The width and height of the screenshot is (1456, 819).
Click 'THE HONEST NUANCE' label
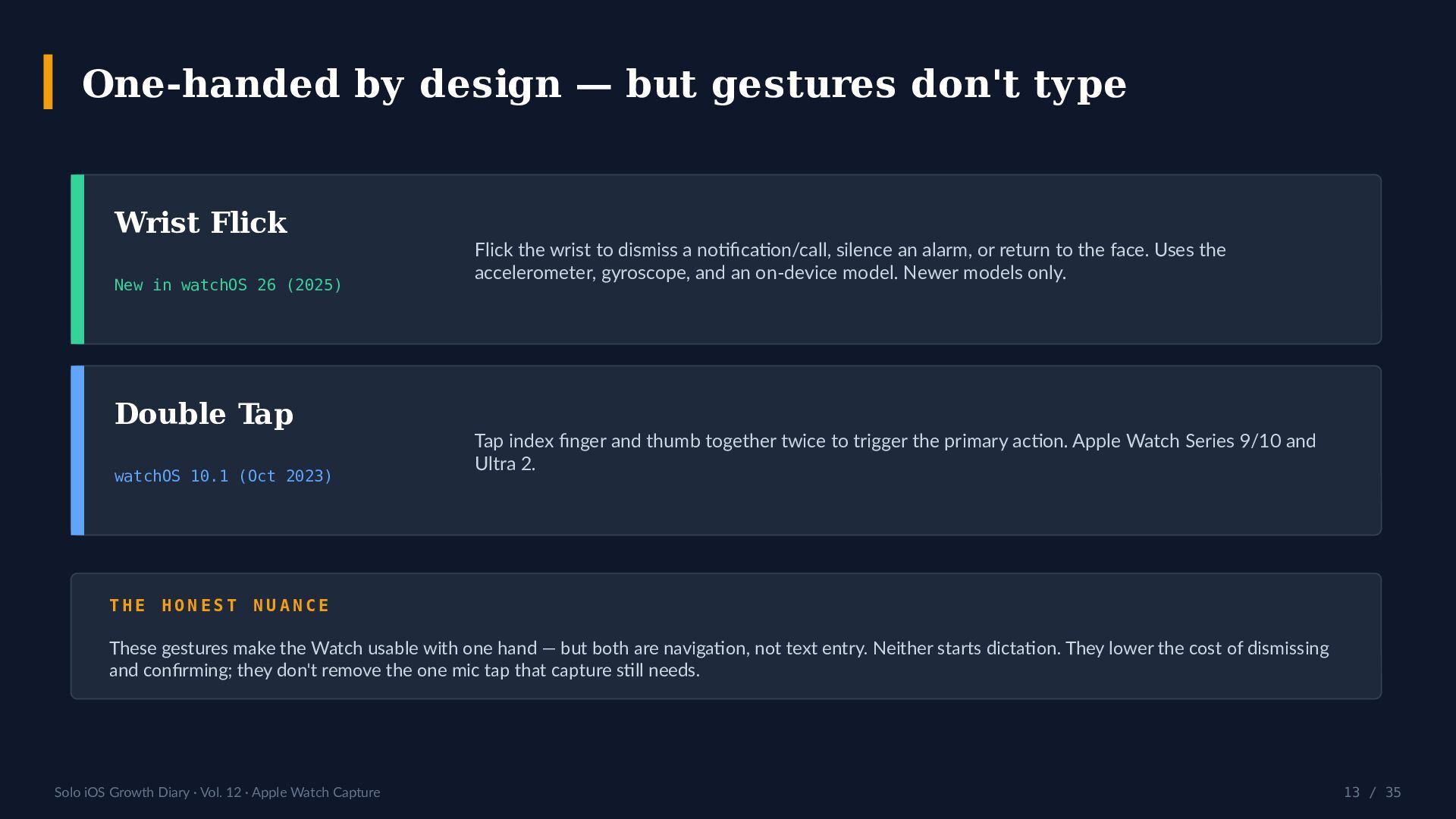pos(220,606)
